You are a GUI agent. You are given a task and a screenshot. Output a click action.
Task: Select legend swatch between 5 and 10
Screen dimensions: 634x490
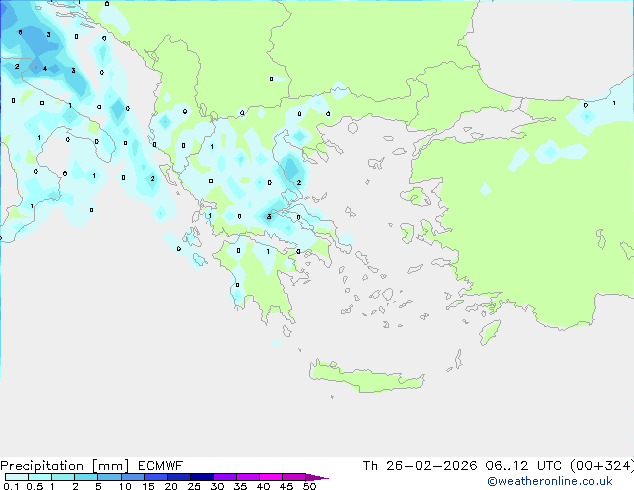coord(109,477)
